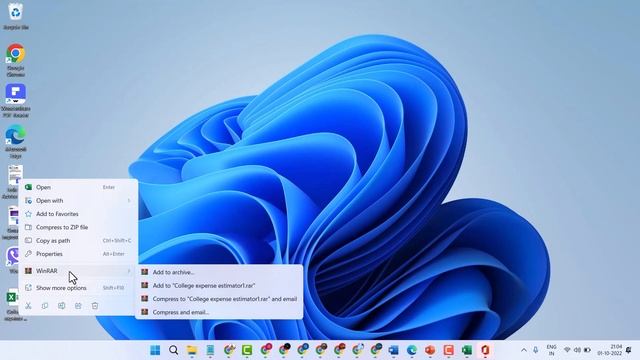640x360 pixels.
Task: Open Word from the taskbar
Action: 393,350
